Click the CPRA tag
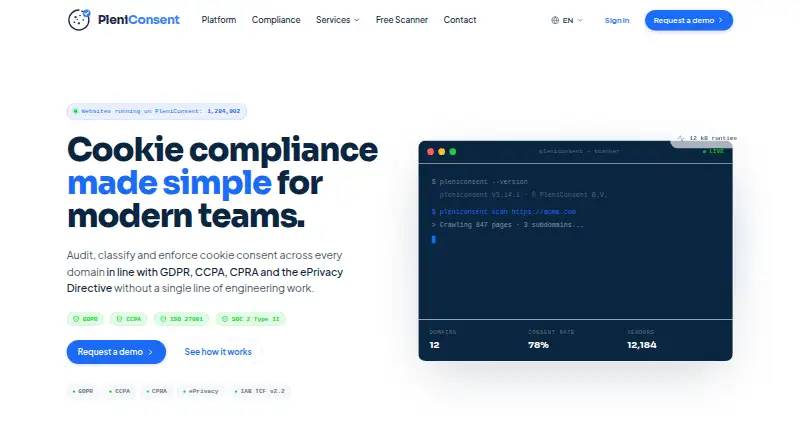800x440 pixels. 157,392
